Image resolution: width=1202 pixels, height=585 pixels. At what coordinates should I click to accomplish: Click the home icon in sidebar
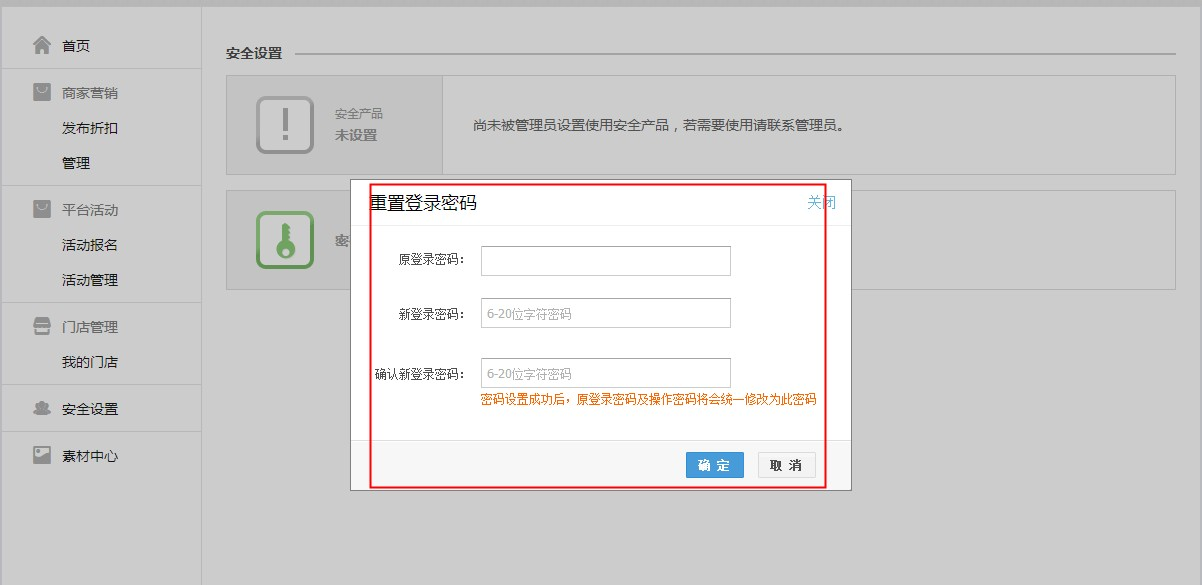pyautogui.click(x=41, y=45)
